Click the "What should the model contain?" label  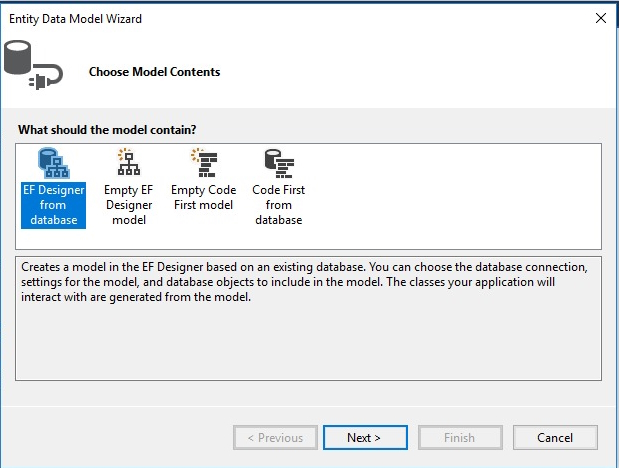point(107,130)
